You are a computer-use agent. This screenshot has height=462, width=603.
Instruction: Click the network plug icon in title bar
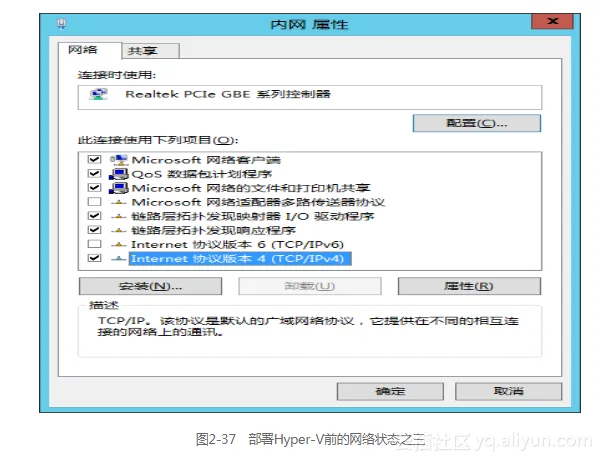pos(62,24)
